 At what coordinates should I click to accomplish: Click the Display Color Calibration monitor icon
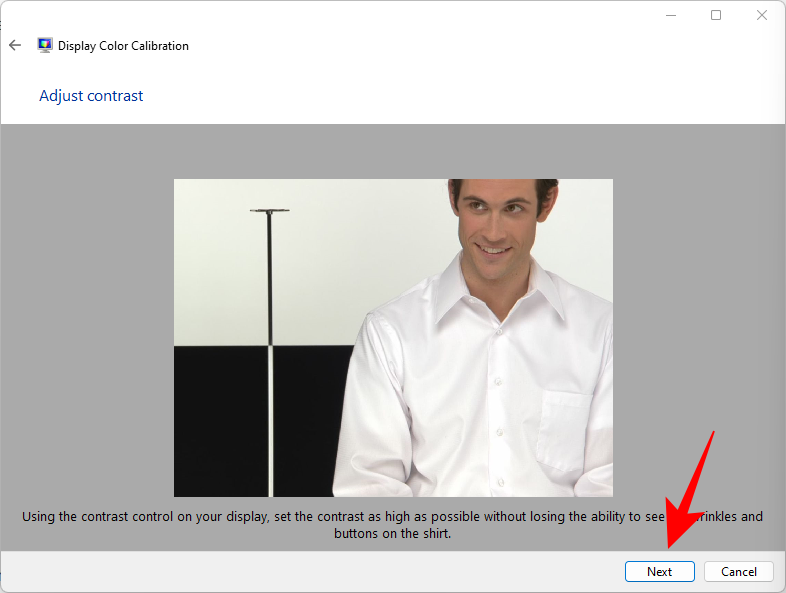(45, 46)
